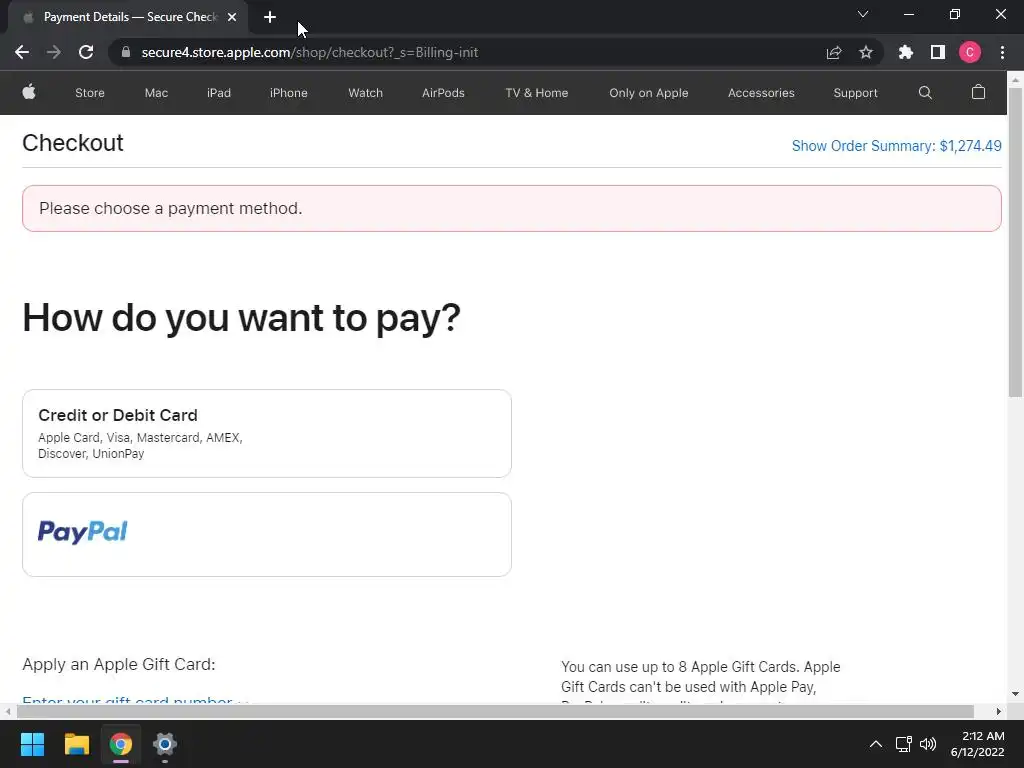Open the shopping bag icon

point(978,92)
